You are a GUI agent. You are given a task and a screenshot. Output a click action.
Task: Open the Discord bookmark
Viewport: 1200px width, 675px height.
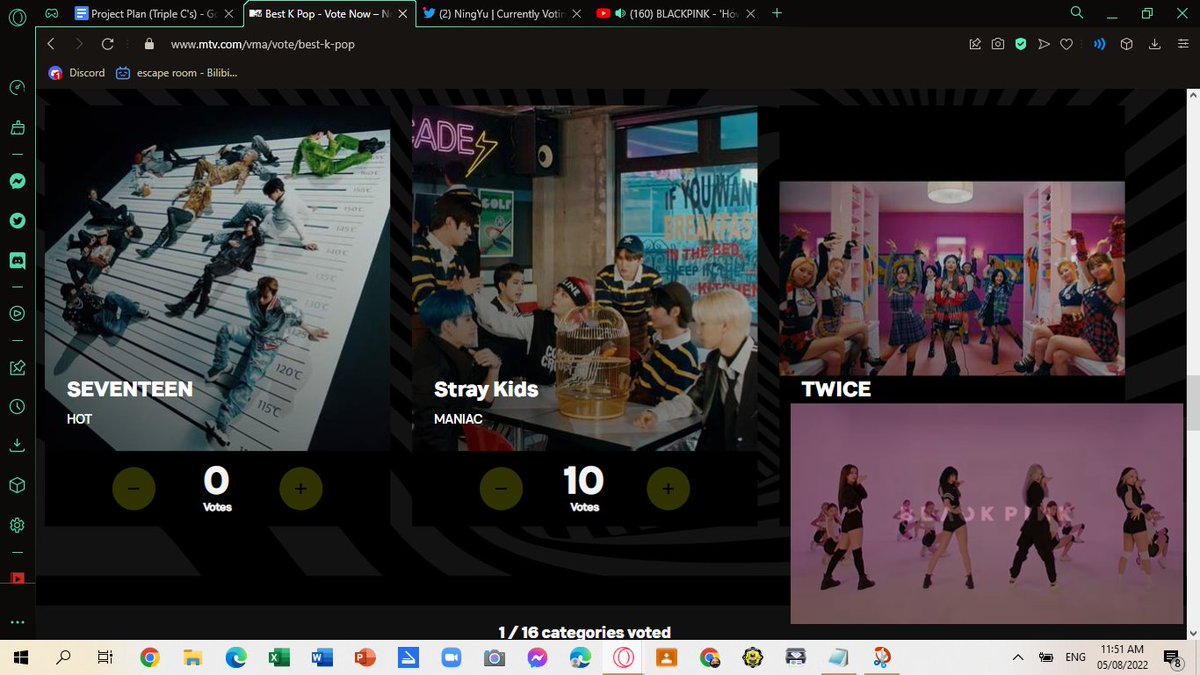[77, 72]
